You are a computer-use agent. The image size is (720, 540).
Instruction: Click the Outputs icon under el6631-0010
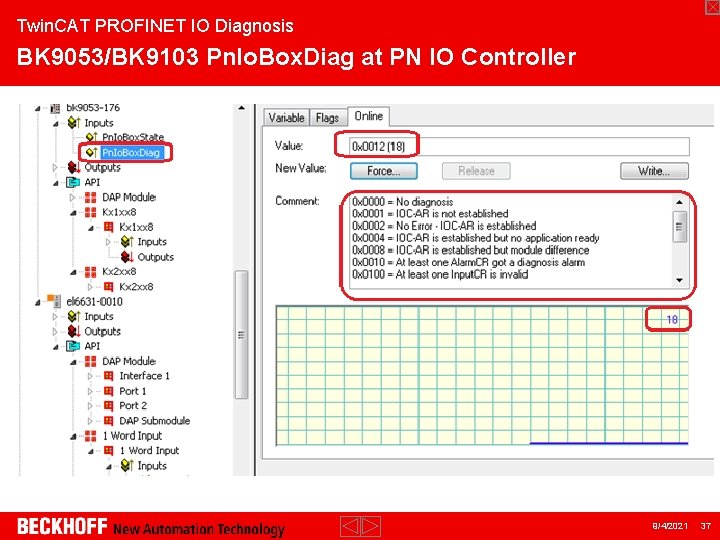coord(74,331)
